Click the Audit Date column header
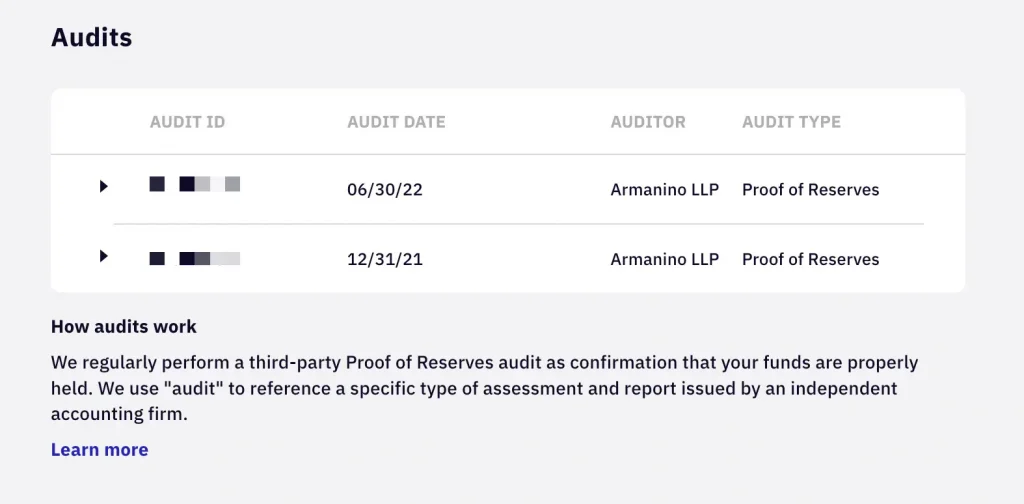The width and height of the screenshot is (1024, 504). pyautogui.click(x=396, y=122)
